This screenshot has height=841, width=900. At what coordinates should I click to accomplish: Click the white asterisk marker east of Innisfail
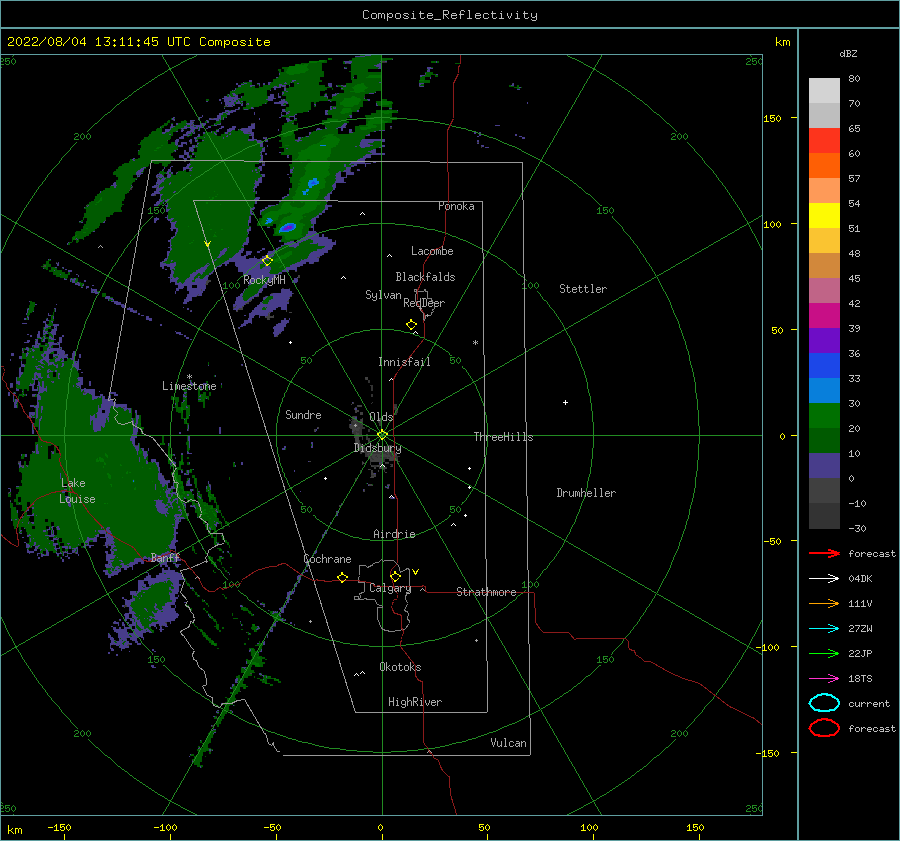tap(475, 343)
